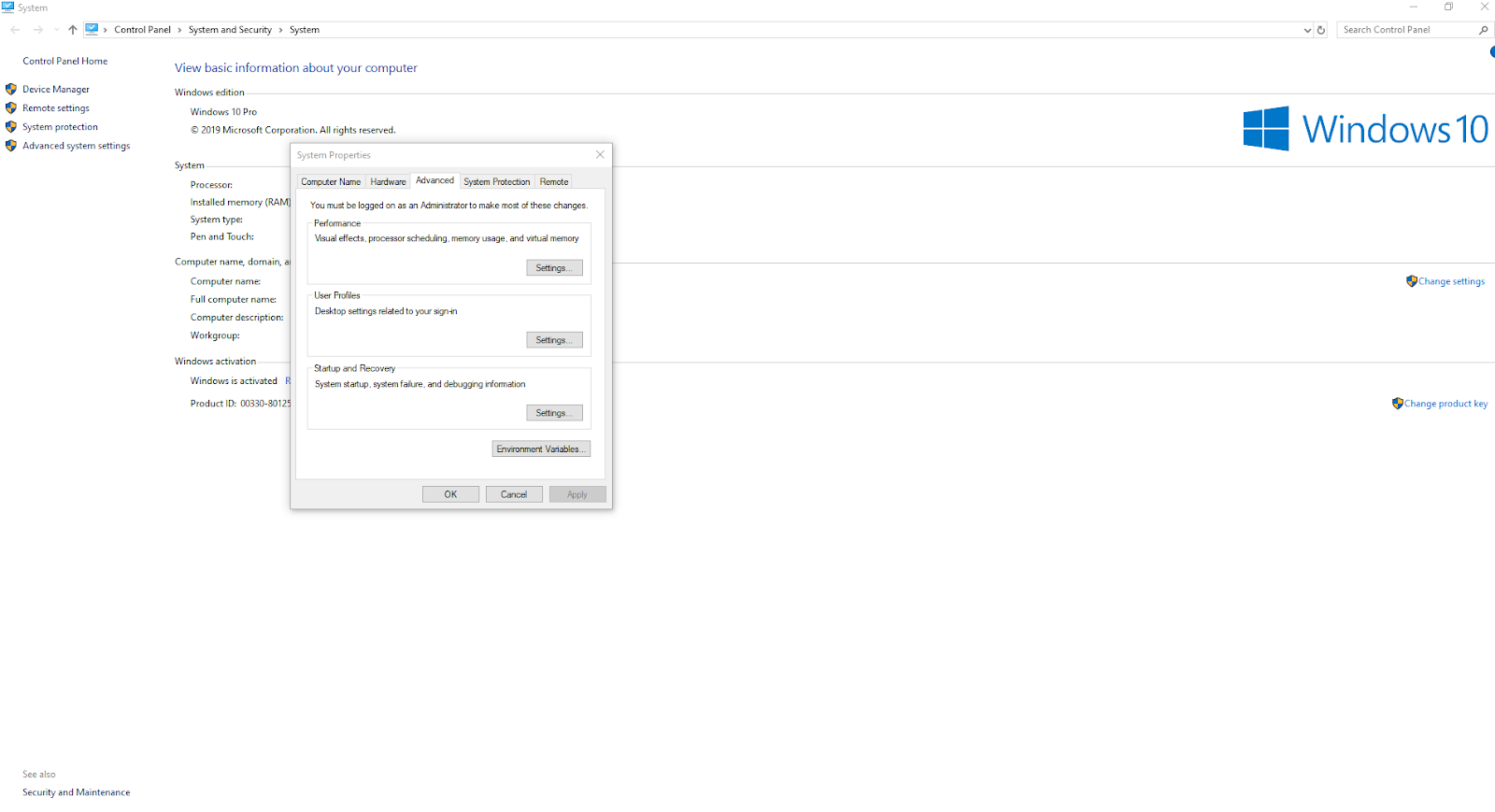Screen dimensions: 1495x812
Task: Click the Pen and Touch label
Action: click(222, 236)
